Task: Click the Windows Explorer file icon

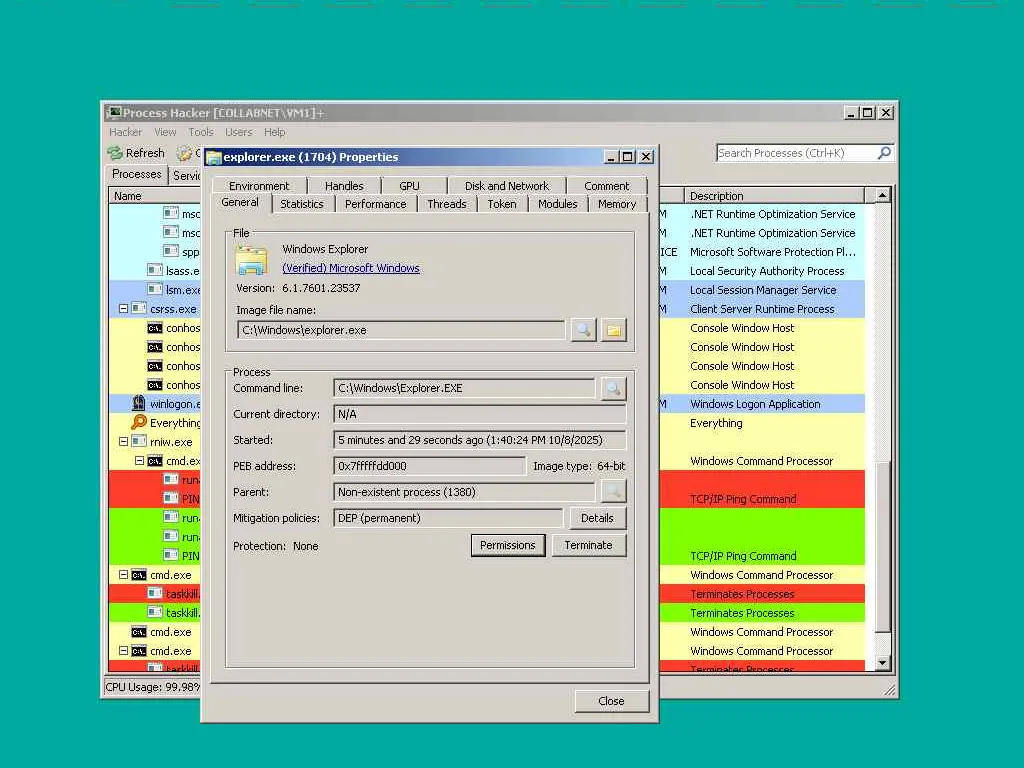Action: click(252, 259)
